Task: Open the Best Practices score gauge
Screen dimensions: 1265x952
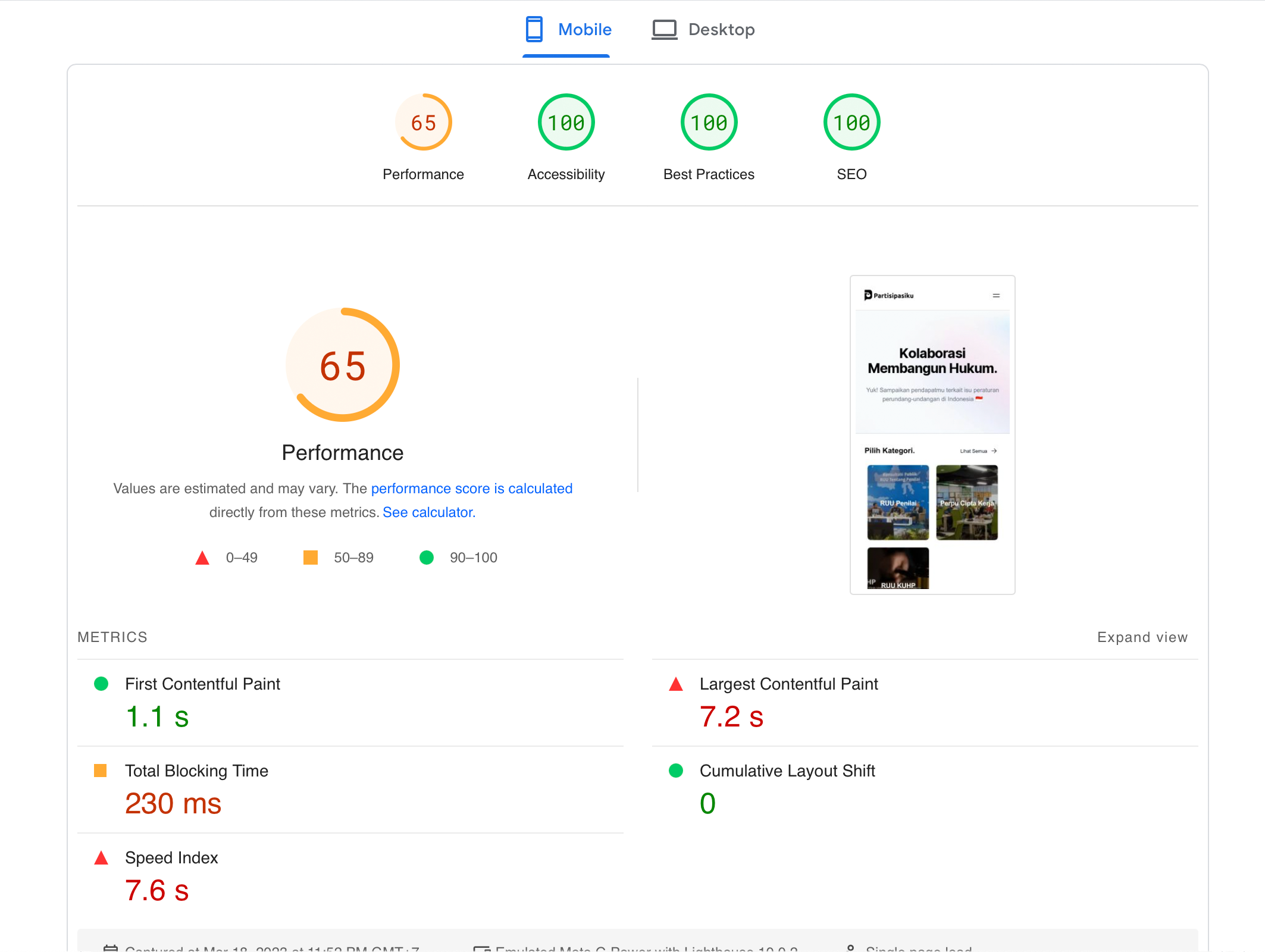Action: [709, 123]
